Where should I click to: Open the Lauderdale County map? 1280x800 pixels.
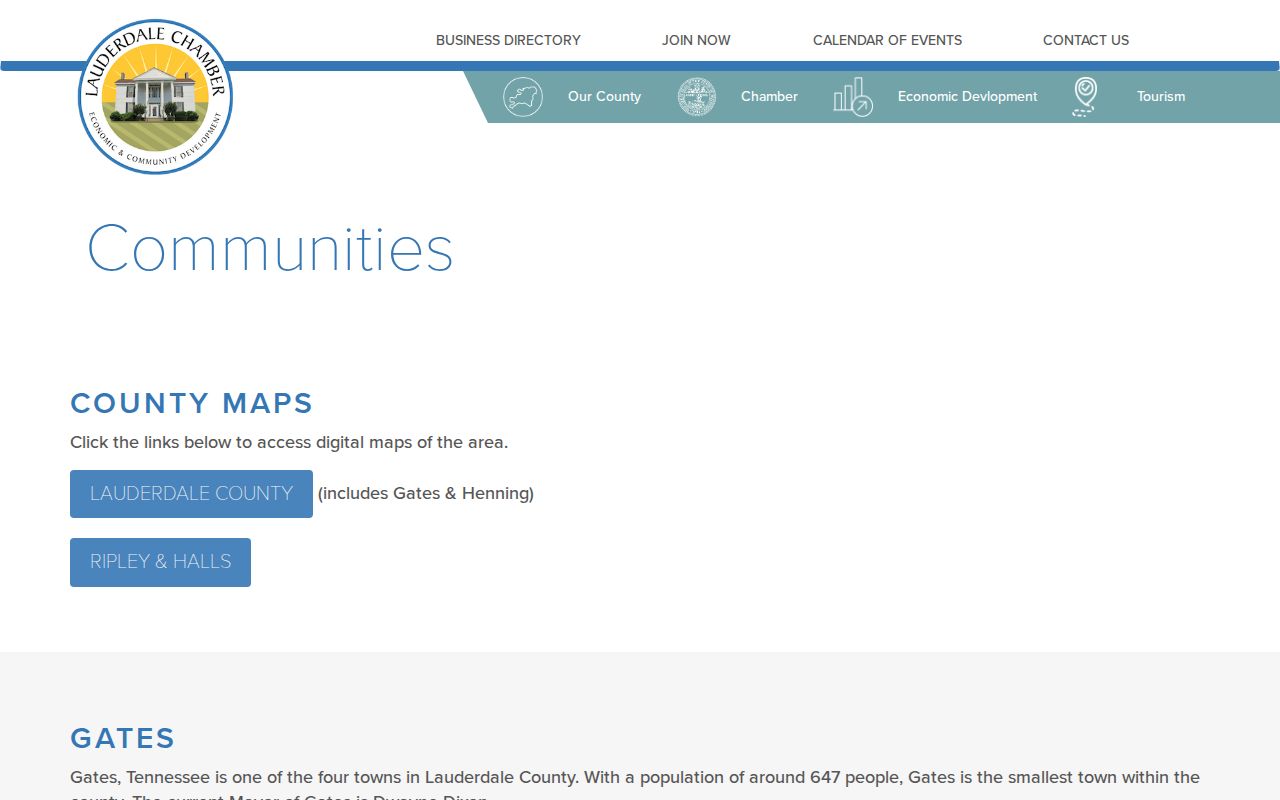point(191,494)
